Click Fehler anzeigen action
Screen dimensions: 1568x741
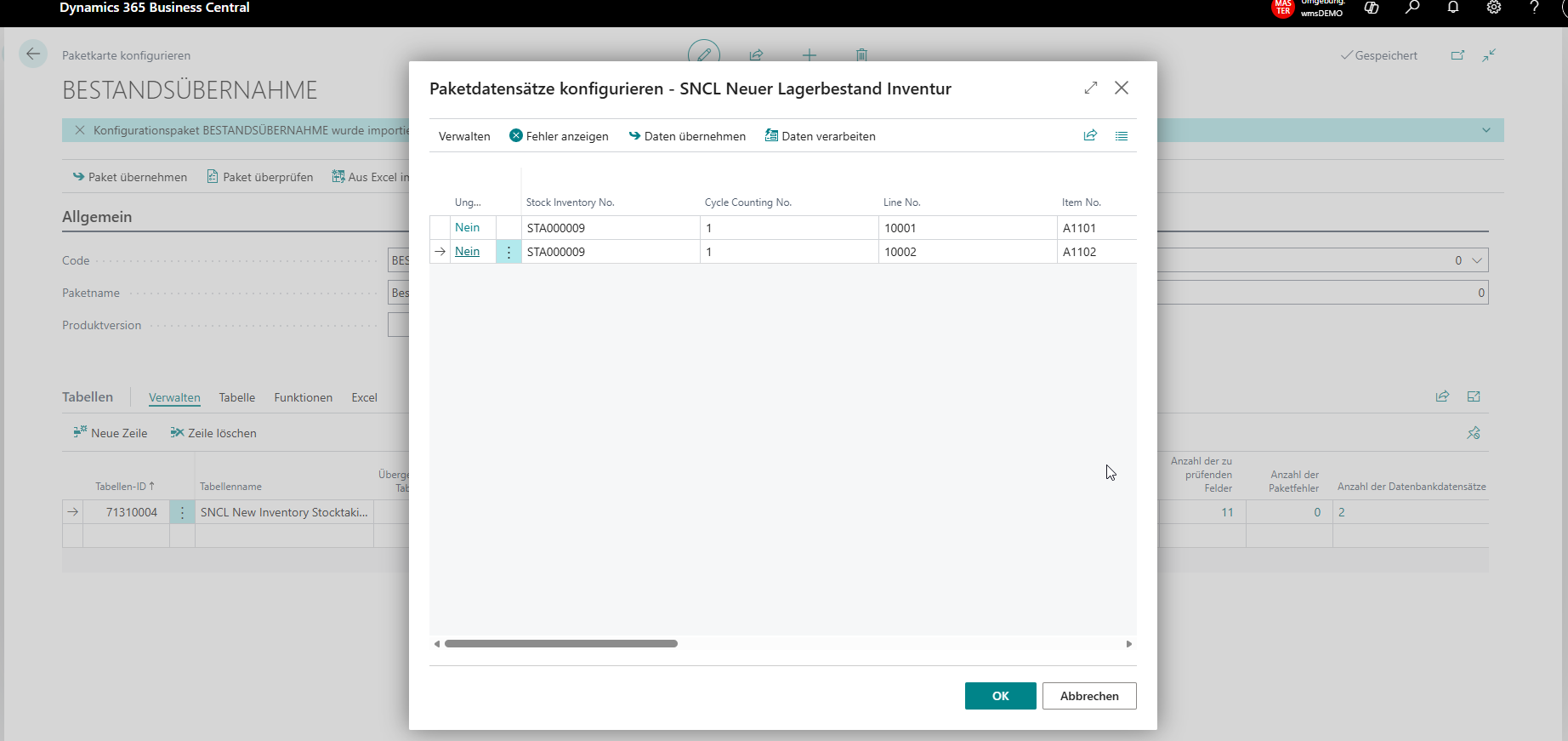click(x=559, y=136)
